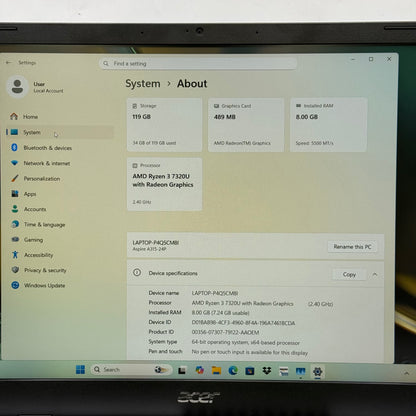
Task: Select the LAPTOP-P4Q5CMBI name in the rename bar
Action: tap(156, 242)
